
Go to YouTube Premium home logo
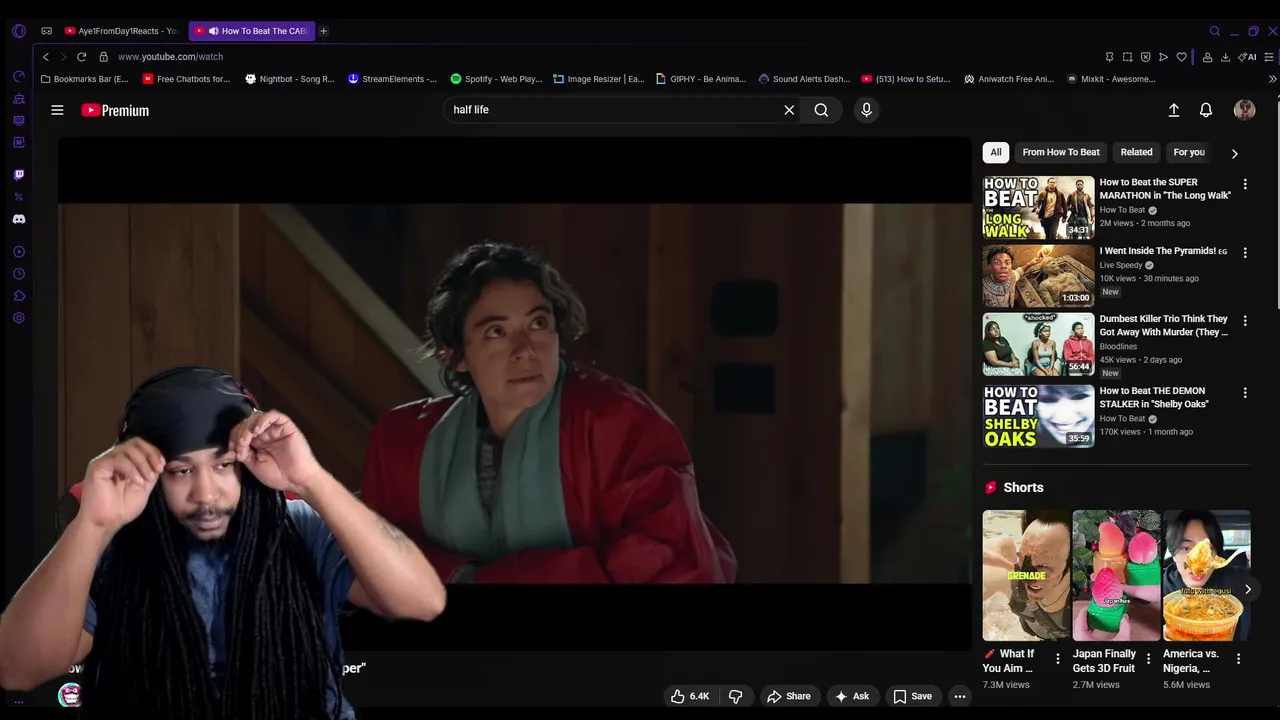coord(115,110)
